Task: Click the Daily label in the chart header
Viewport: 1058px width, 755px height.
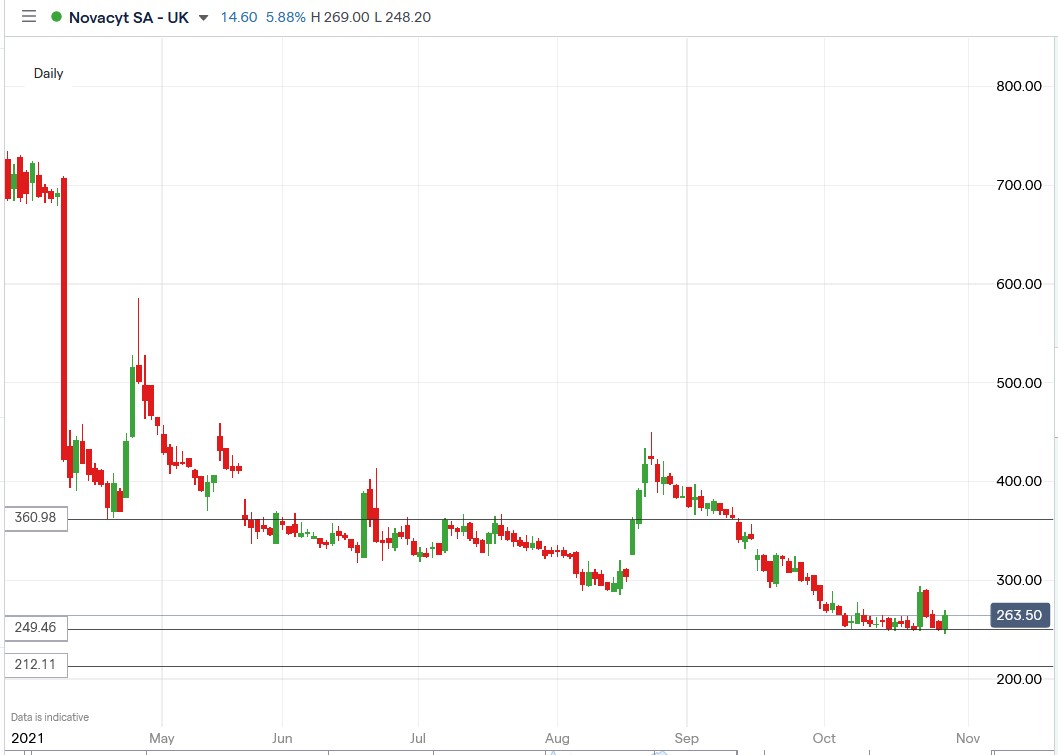Action: tap(48, 73)
